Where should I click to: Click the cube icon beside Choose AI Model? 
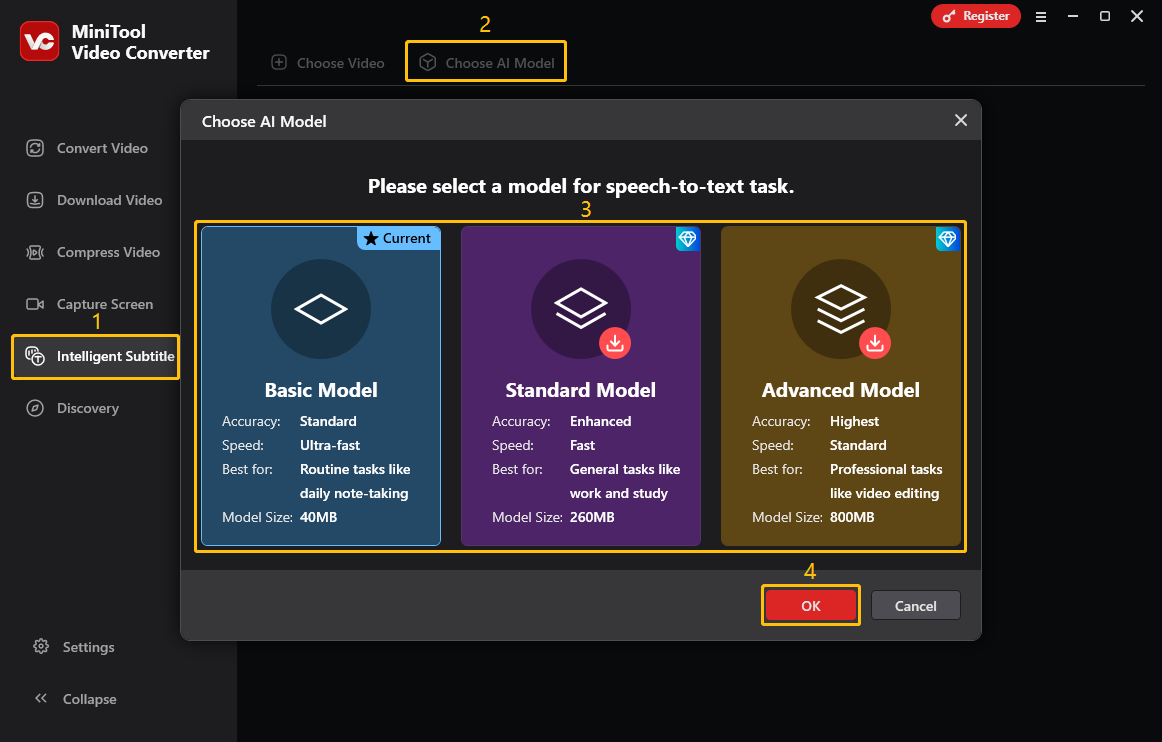(428, 62)
